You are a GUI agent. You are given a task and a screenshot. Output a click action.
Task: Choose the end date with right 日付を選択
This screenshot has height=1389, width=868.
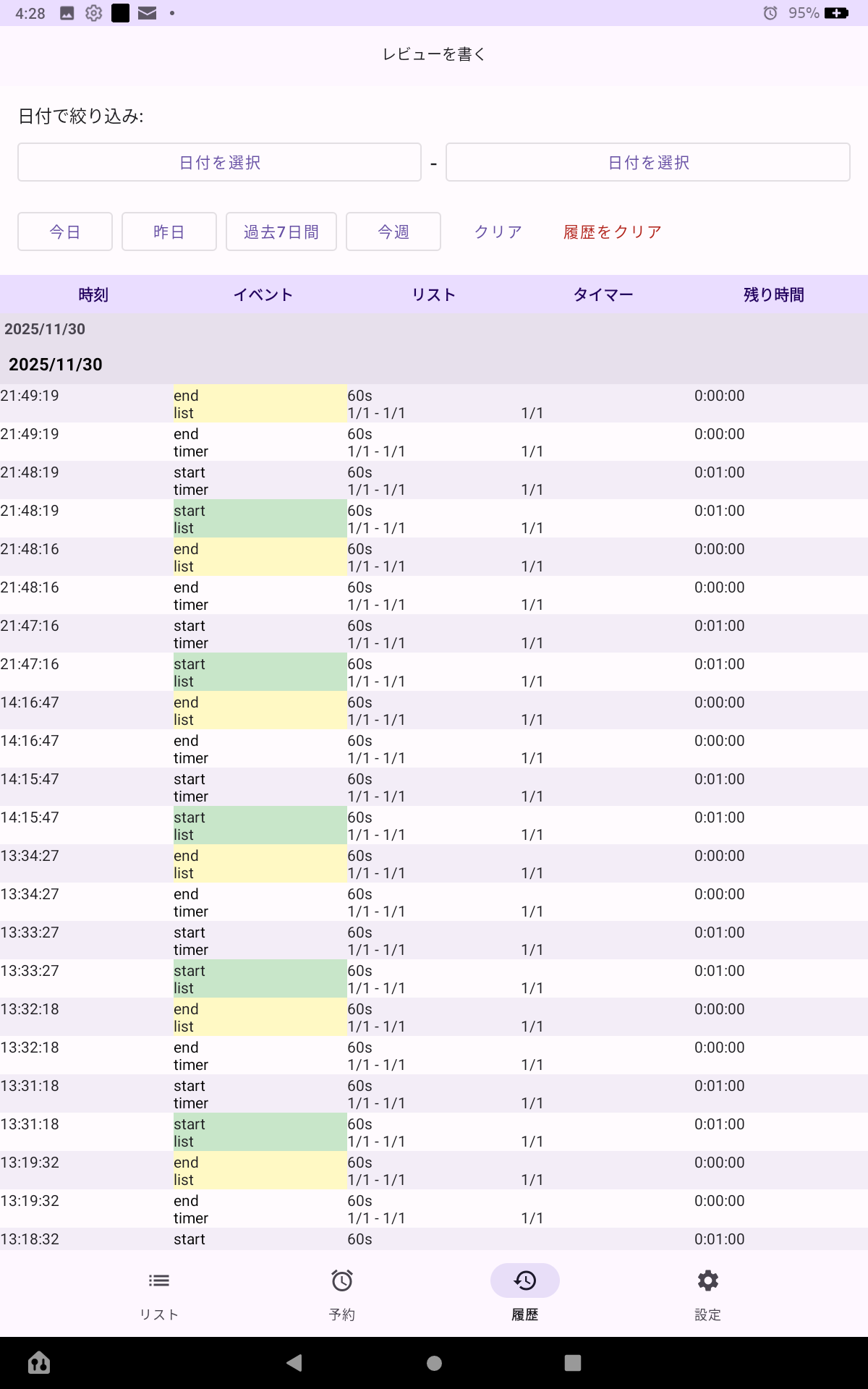click(x=648, y=162)
